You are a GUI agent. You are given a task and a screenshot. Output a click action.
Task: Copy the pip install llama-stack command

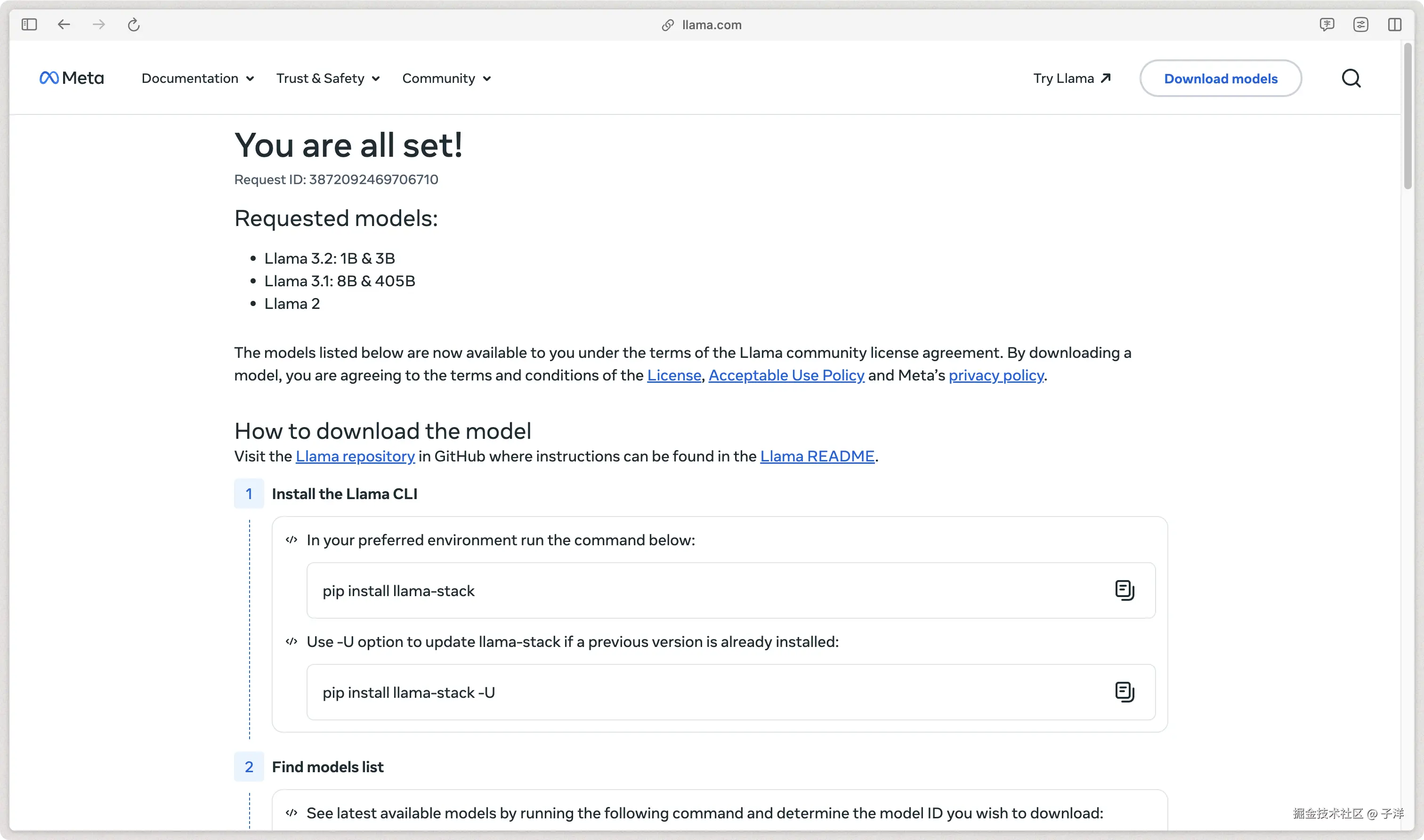[x=1124, y=590]
